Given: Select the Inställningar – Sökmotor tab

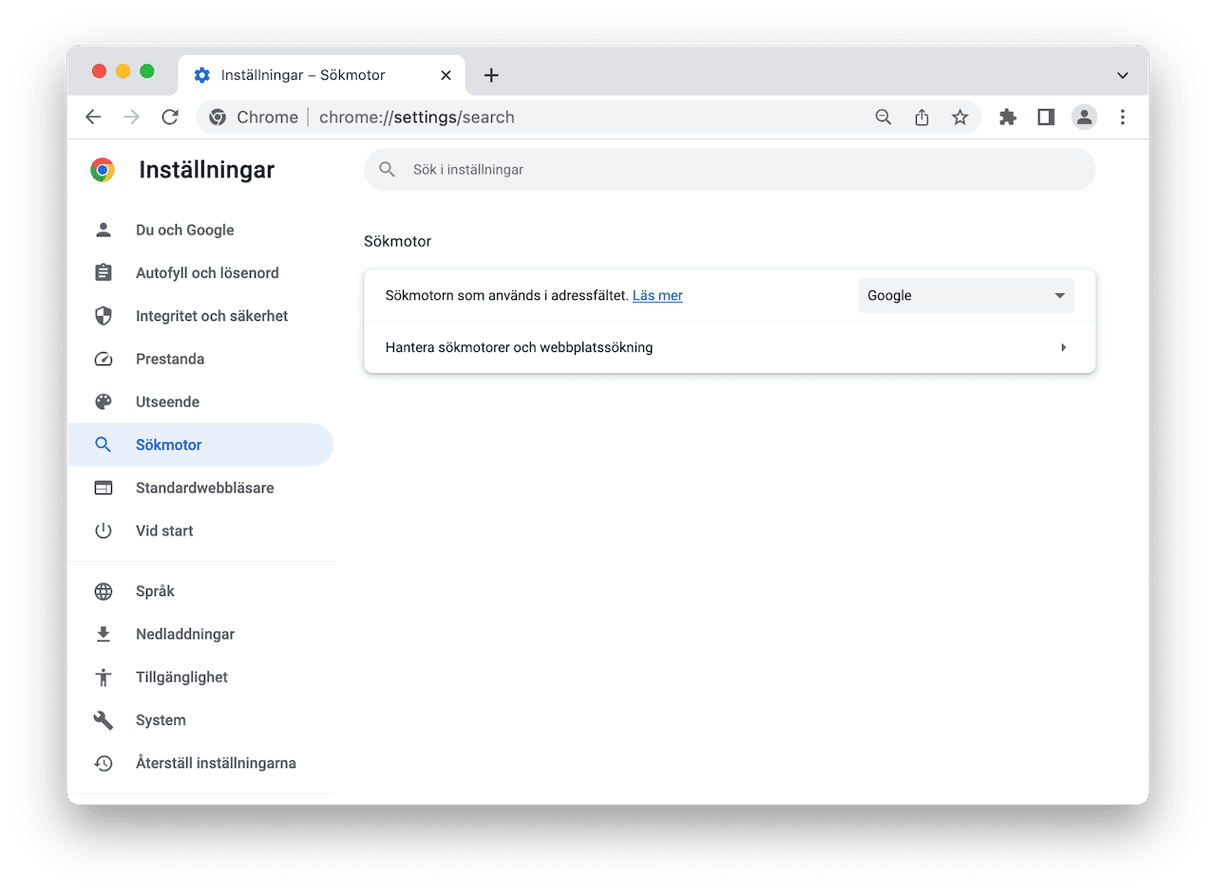Looking at the screenshot, I should [x=321, y=75].
